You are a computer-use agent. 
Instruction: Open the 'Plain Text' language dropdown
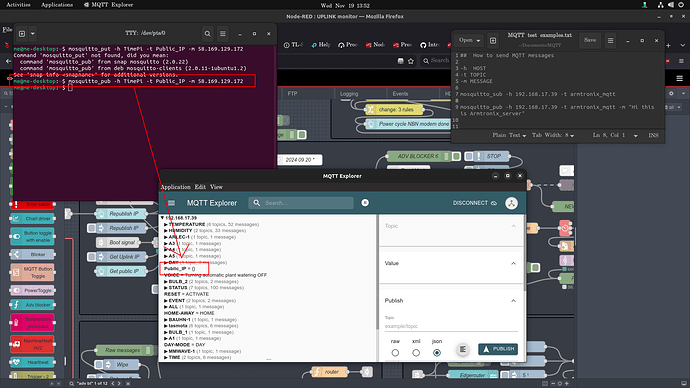509,135
